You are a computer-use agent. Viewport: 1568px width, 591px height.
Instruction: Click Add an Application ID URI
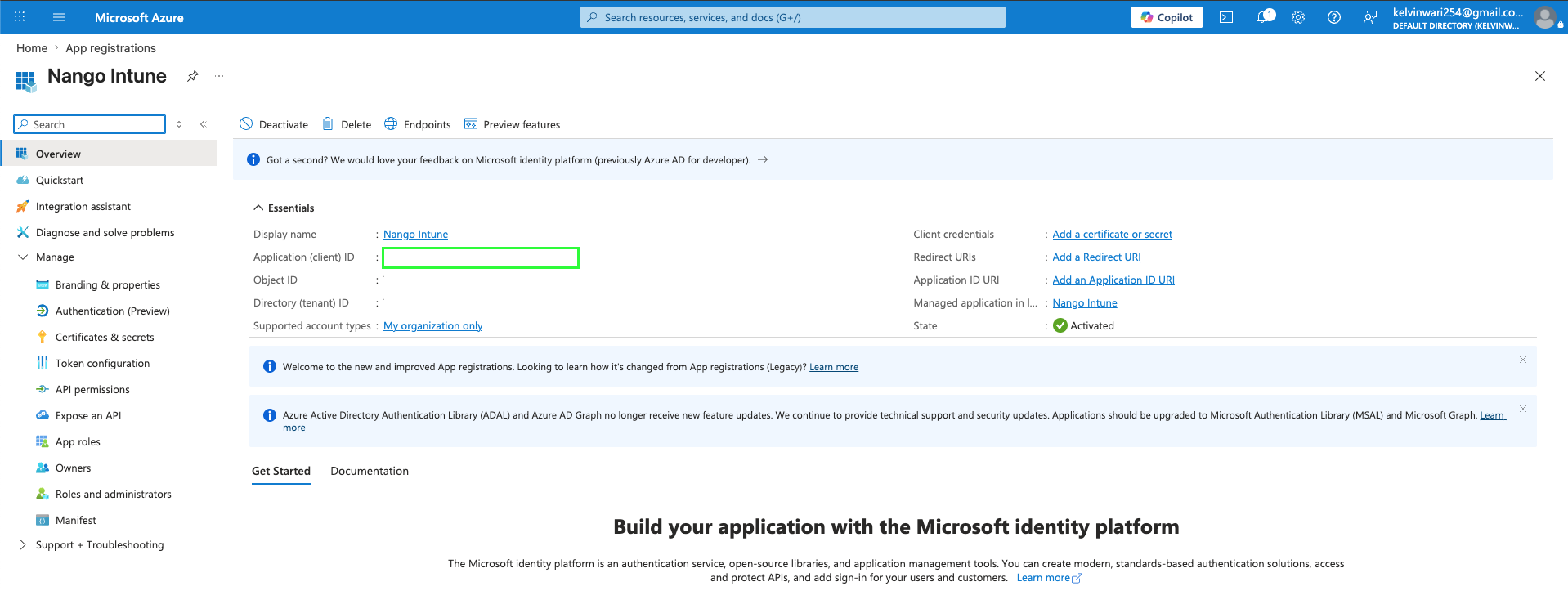click(x=1113, y=280)
